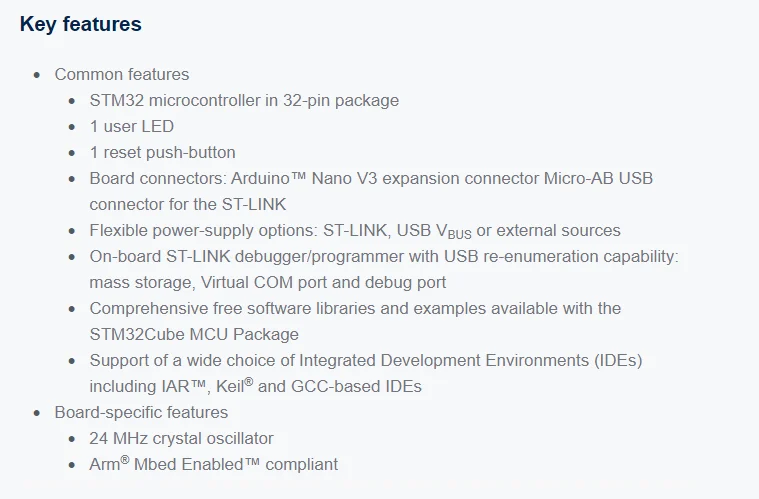Click the On-board ST-LINK debugger/programmer line
This screenshot has height=499, width=759.
384,257
